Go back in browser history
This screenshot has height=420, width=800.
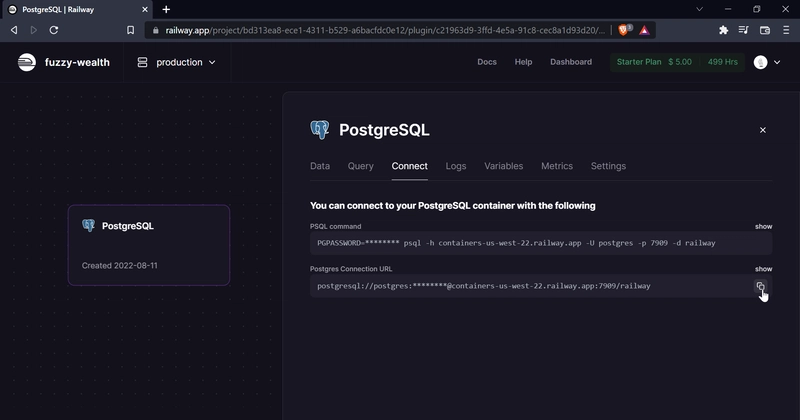pos(14,30)
